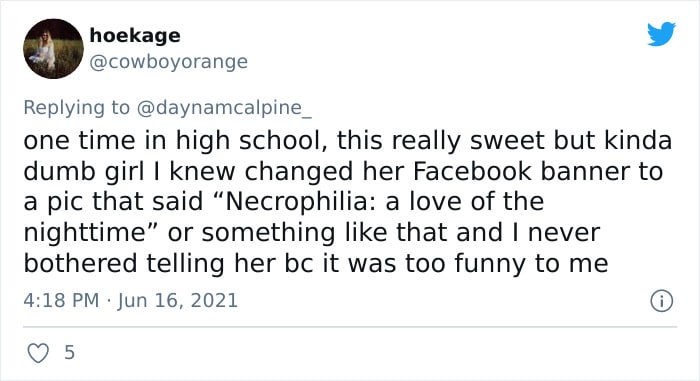The width and height of the screenshot is (700, 381).
Task: Like the tweet using the heart icon
Action: (x=38, y=353)
